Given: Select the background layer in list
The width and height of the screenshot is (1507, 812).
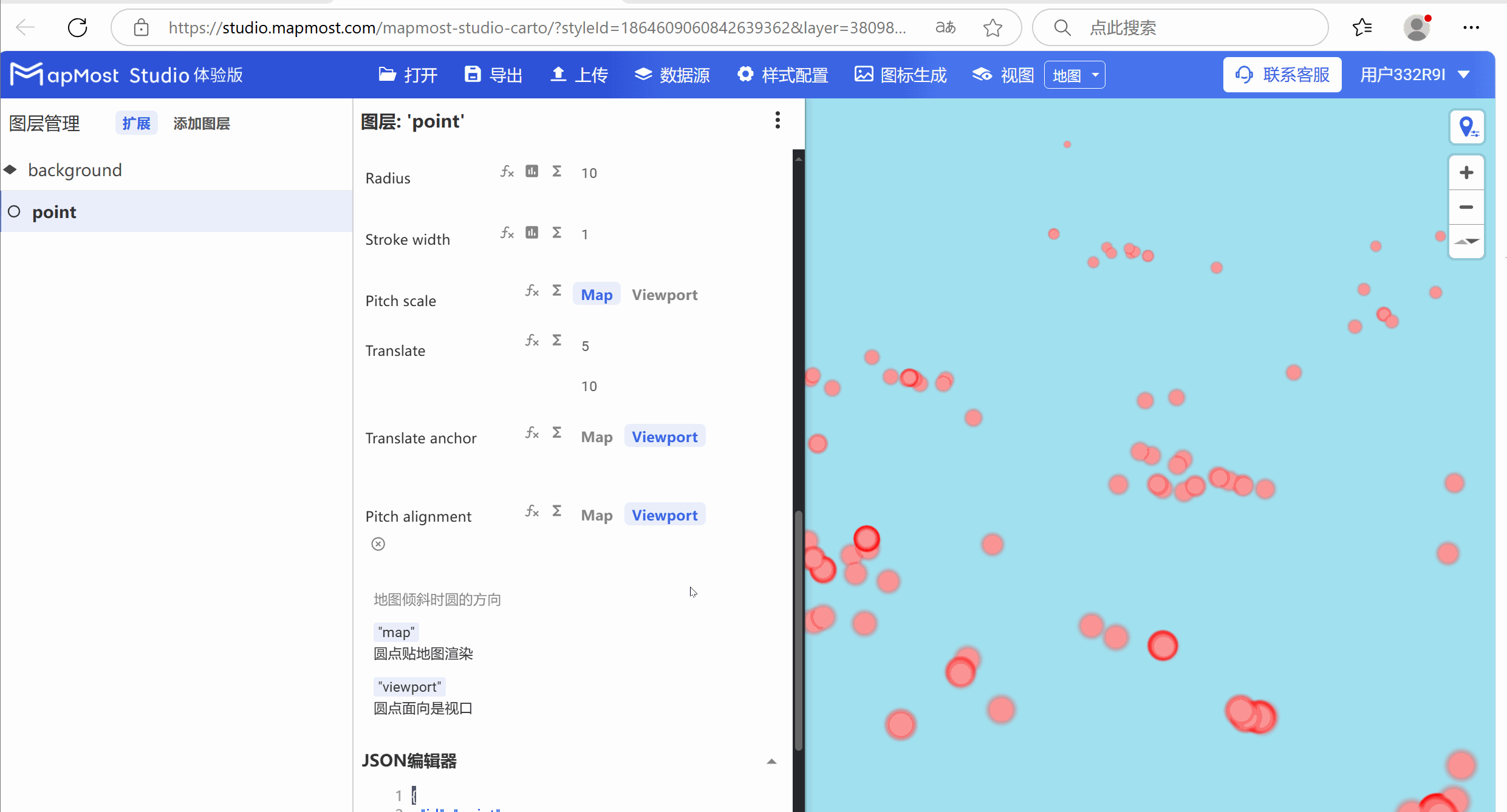Looking at the screenshot, I should click(75, 170).
